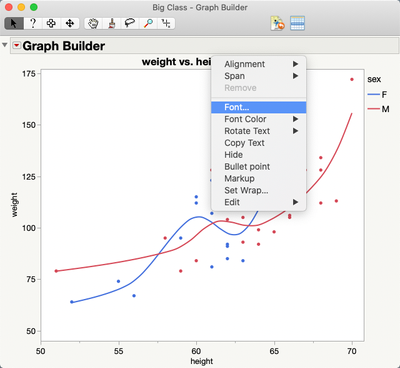Click the script recall icon beside data table
400x368 pixels.
point(278,23)
